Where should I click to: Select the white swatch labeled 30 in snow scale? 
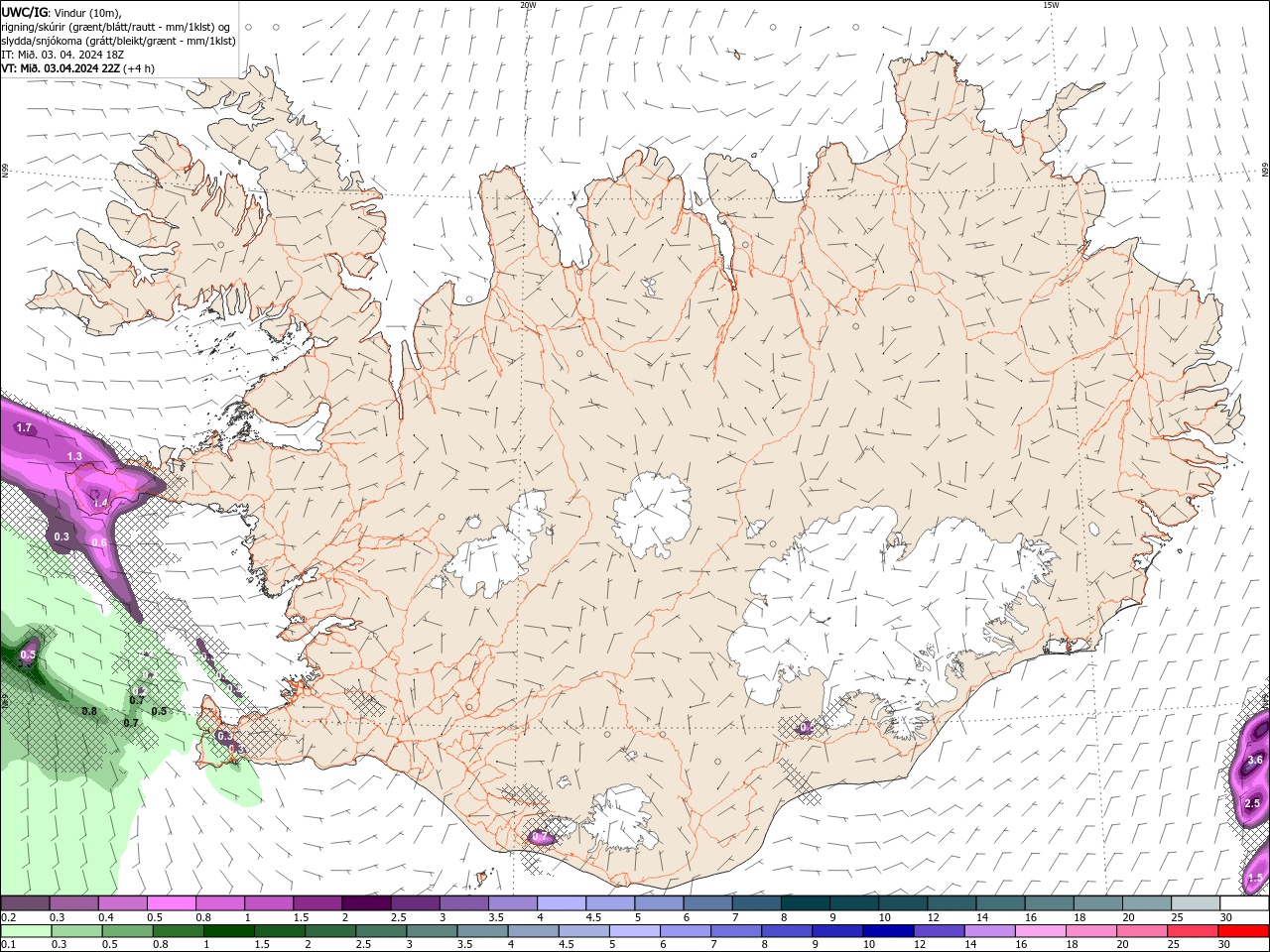[x=1244, y=903]
